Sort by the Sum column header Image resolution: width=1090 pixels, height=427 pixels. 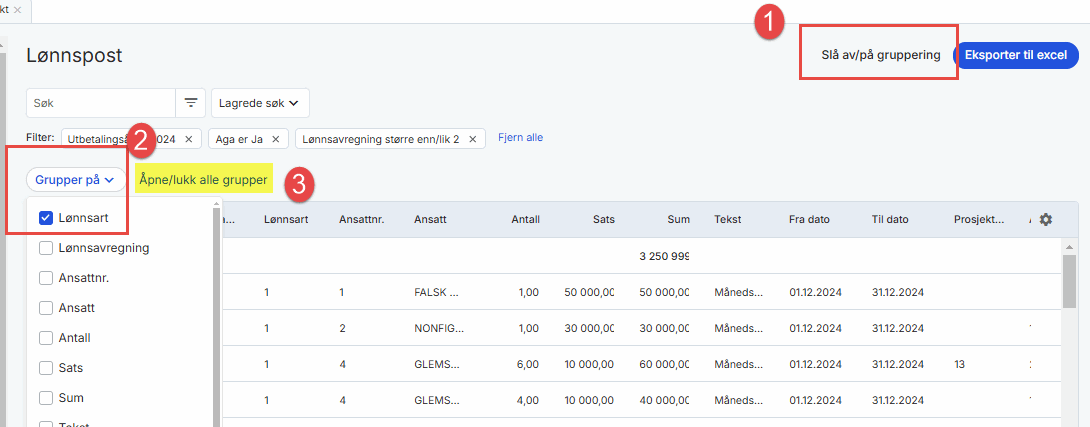pos(678,219)
